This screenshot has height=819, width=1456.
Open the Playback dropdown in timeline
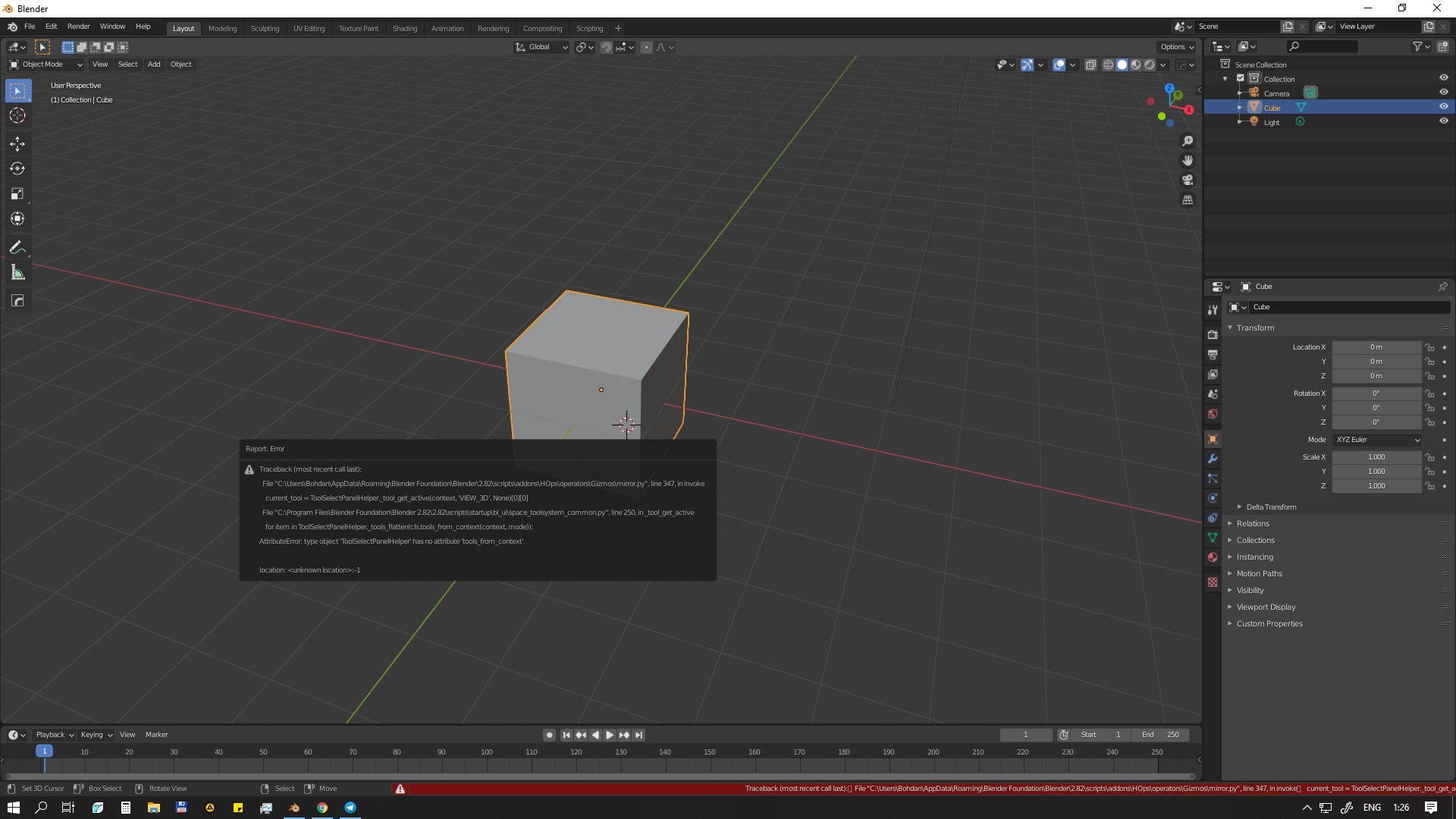tap(55, 735)
